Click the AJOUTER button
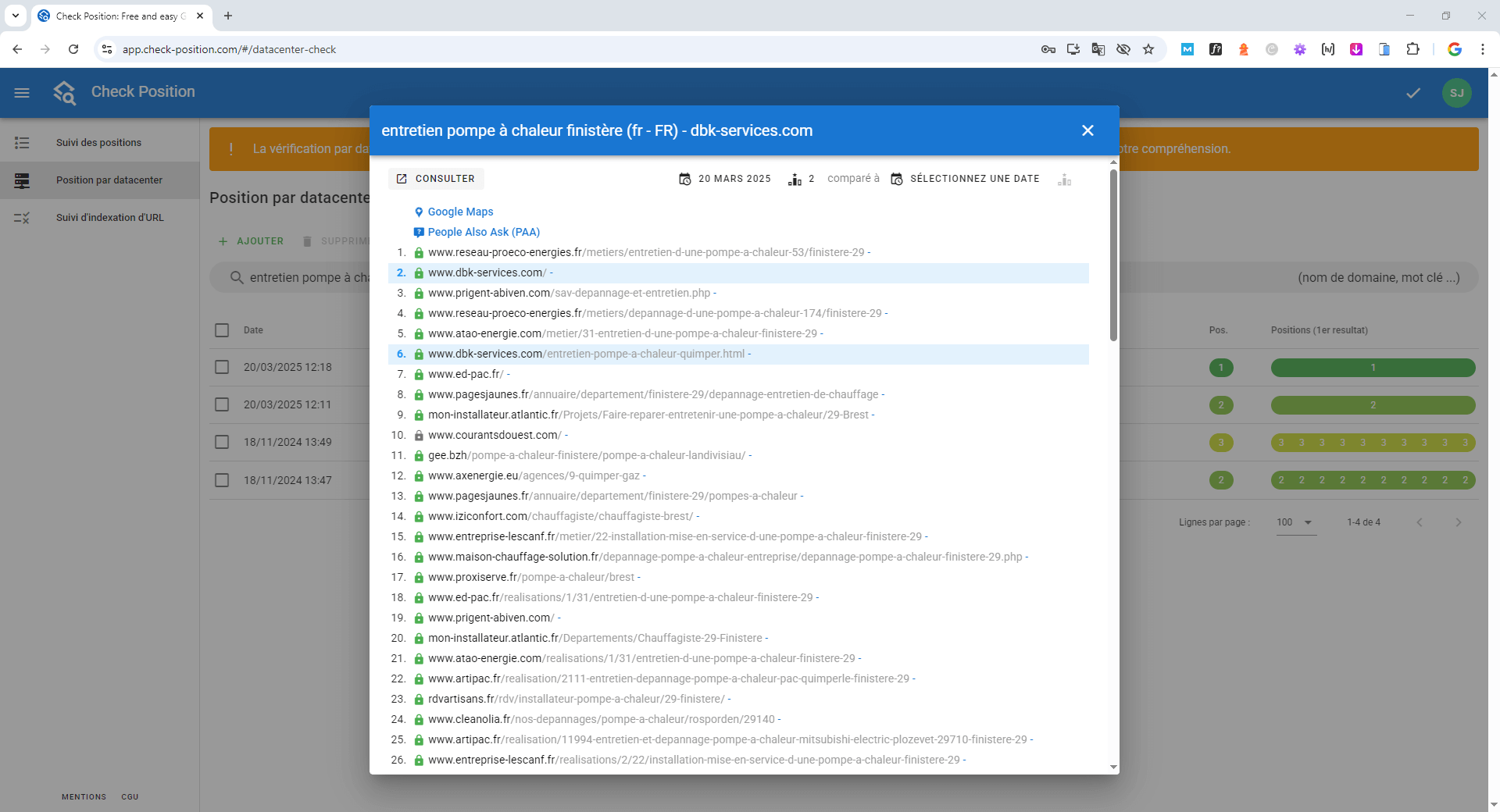This screenshot has height=812, width=1500. (251, 241)
